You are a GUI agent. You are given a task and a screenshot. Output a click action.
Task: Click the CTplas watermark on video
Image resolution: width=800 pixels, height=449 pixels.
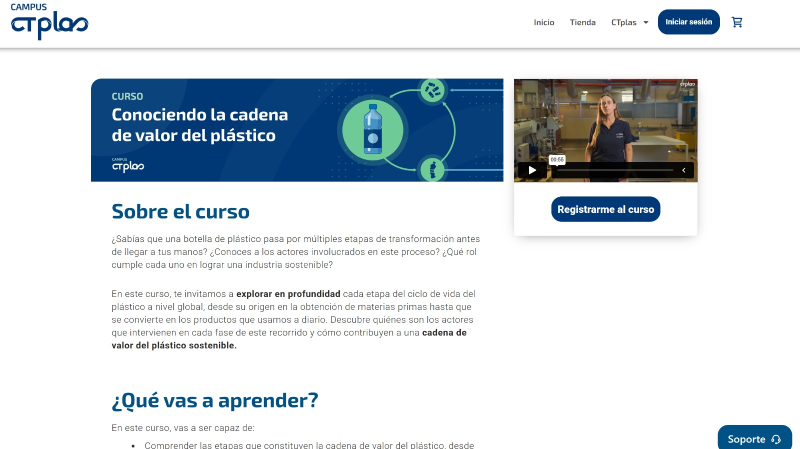687,85
